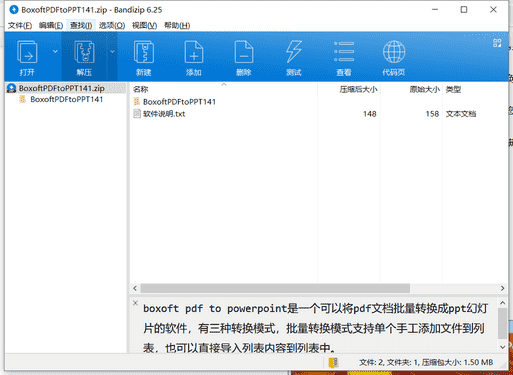Click the 删除 (Delete) file icon
Screen dimensions: 513x375
click(244, 52)
